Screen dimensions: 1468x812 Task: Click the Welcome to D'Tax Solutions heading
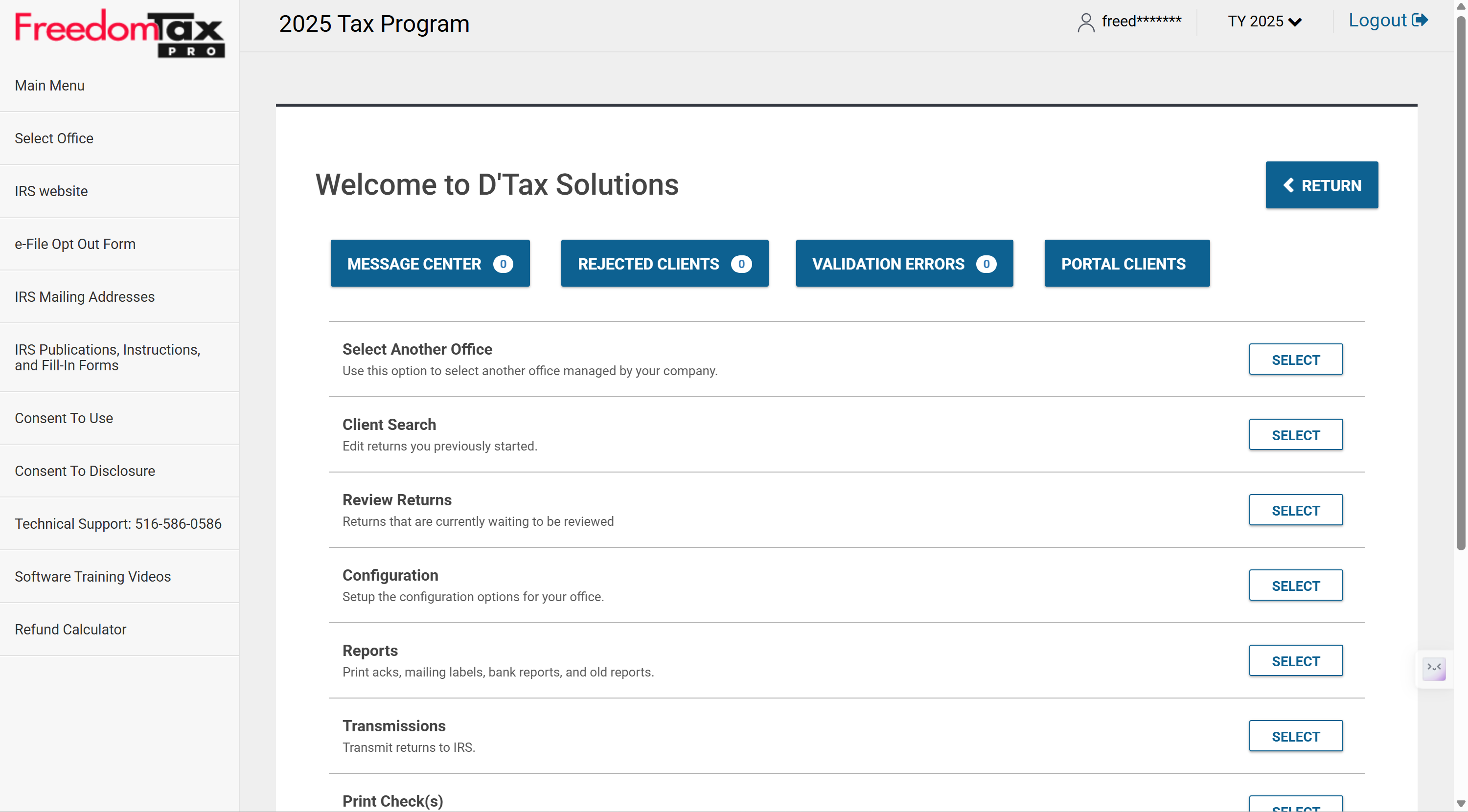(497, 184)
